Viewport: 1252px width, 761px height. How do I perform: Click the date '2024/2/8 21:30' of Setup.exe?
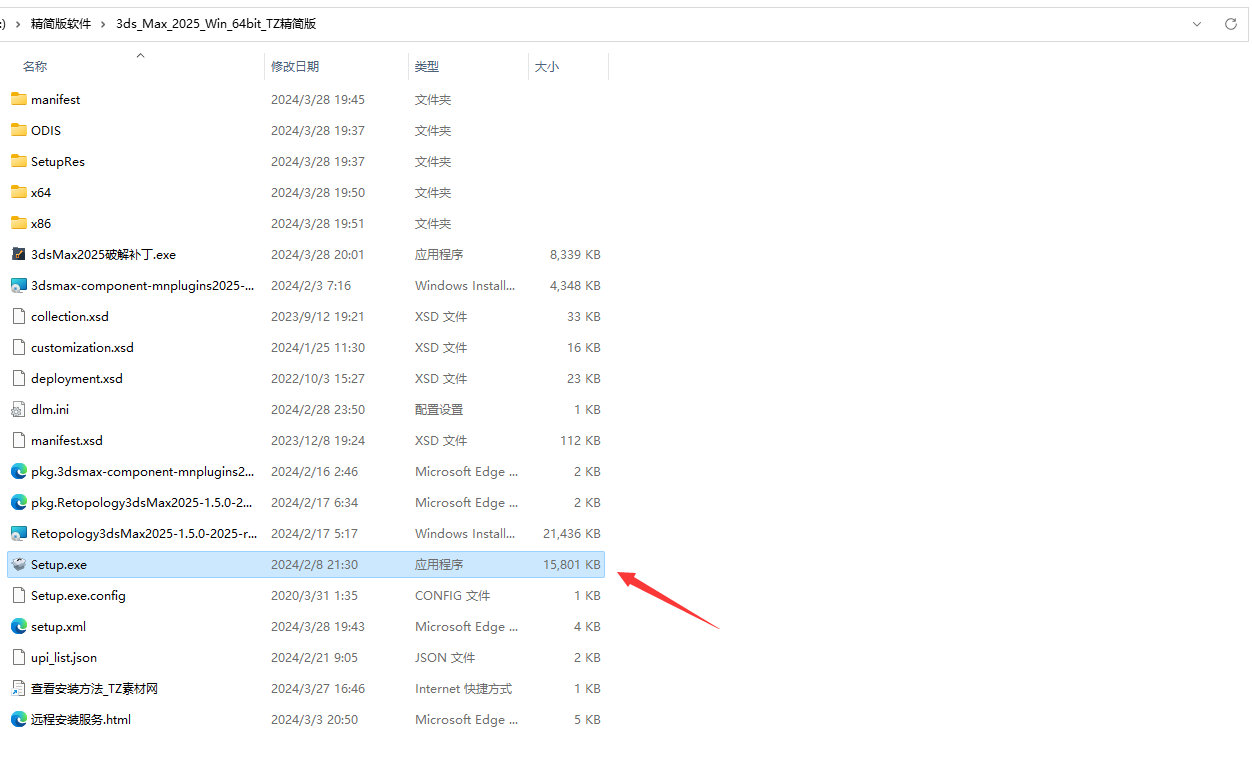314,564
